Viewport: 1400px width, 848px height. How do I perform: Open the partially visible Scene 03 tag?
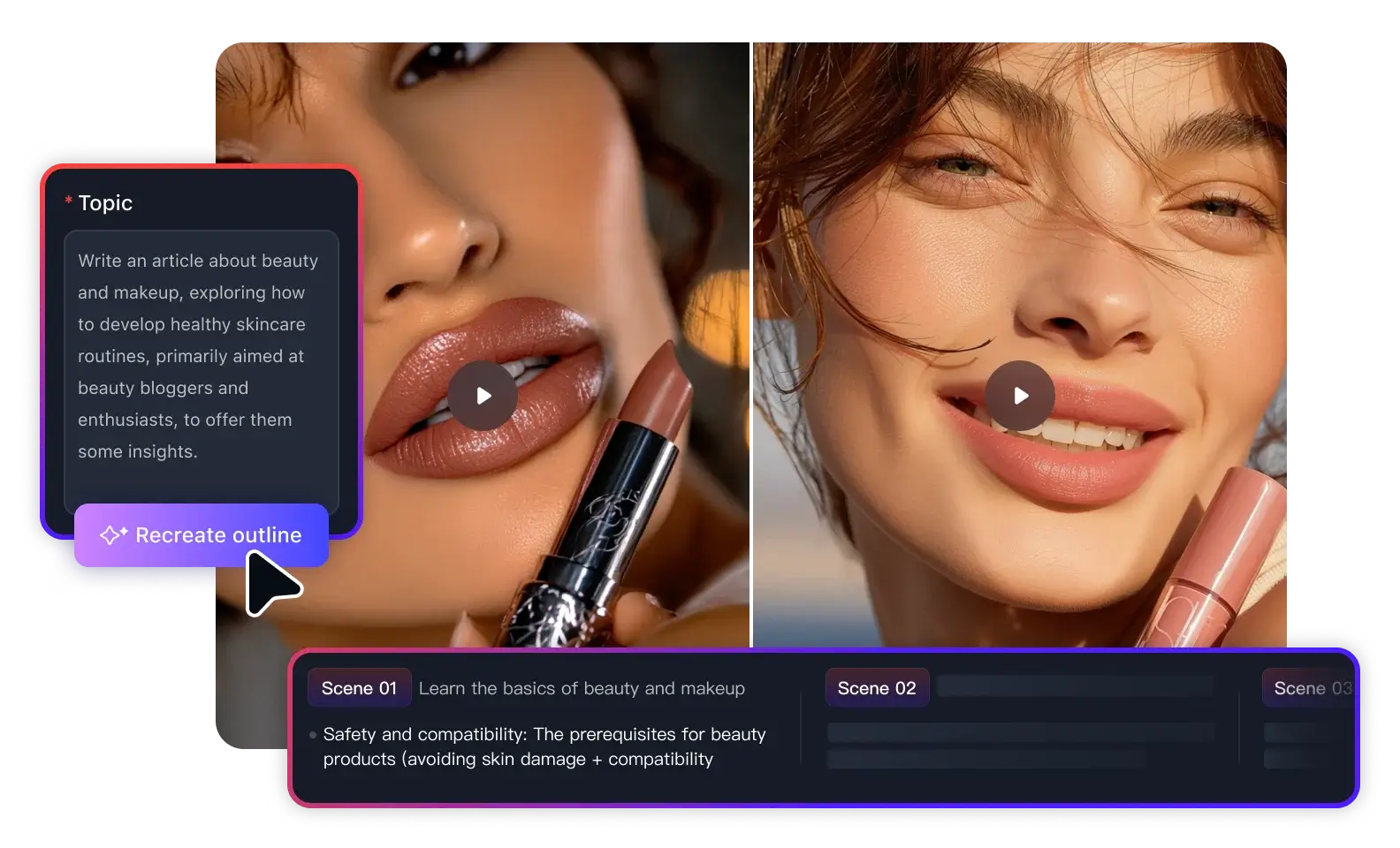(x=1312, y=688)
